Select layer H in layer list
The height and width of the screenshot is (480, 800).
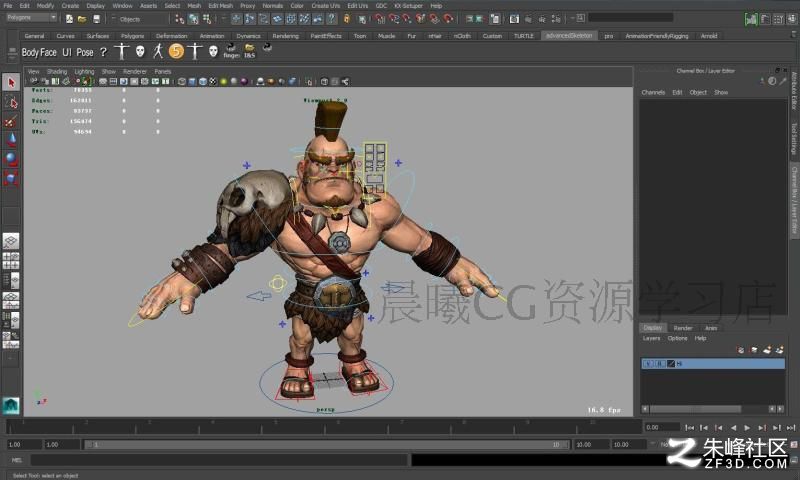pyautogui.click(x=713, y=364)
